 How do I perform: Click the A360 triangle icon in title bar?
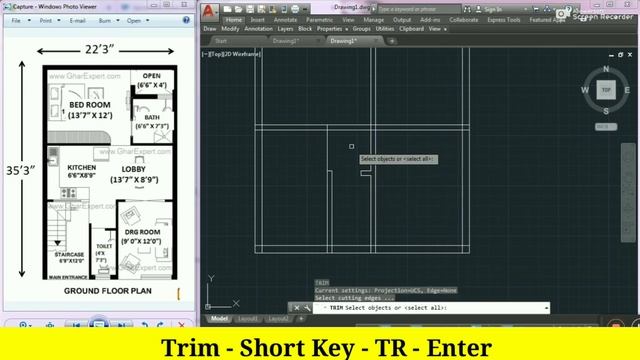(x=547, y=9)
